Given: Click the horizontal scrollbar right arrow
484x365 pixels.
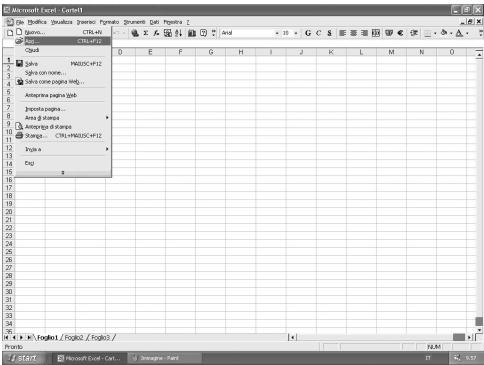Looking at the screenshot, I should [x=469, y=337].
